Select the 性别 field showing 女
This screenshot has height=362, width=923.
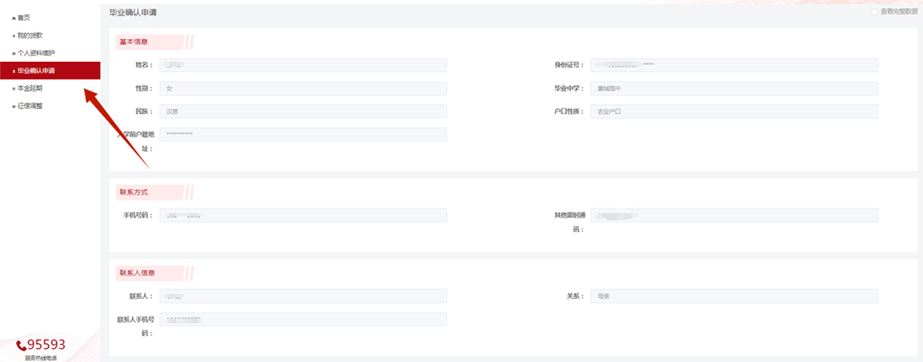point(303,88)
